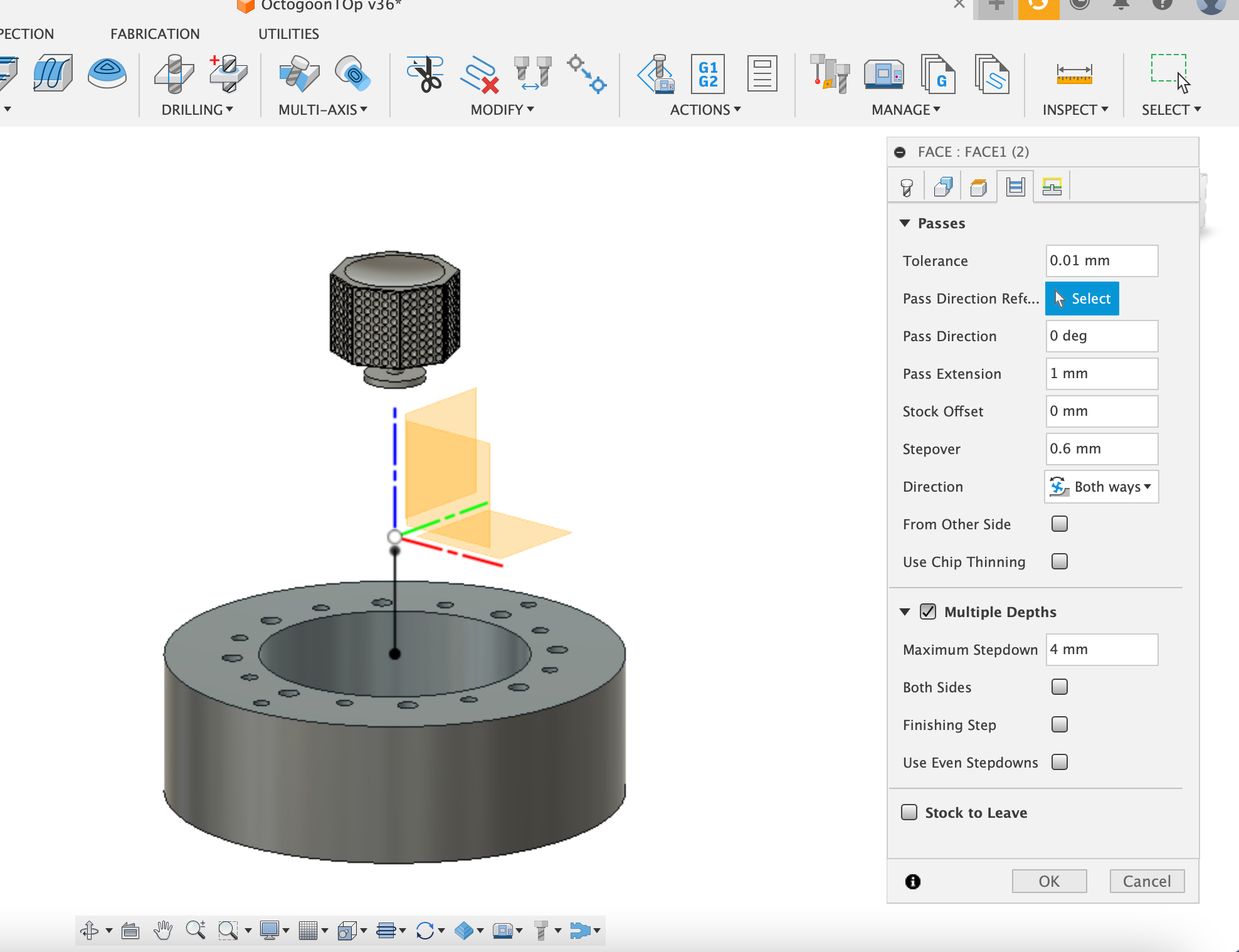Click the Zoom magnifier in the navigation bar
The height and width of the screenshot is (952, 1239).
(196, 931)
